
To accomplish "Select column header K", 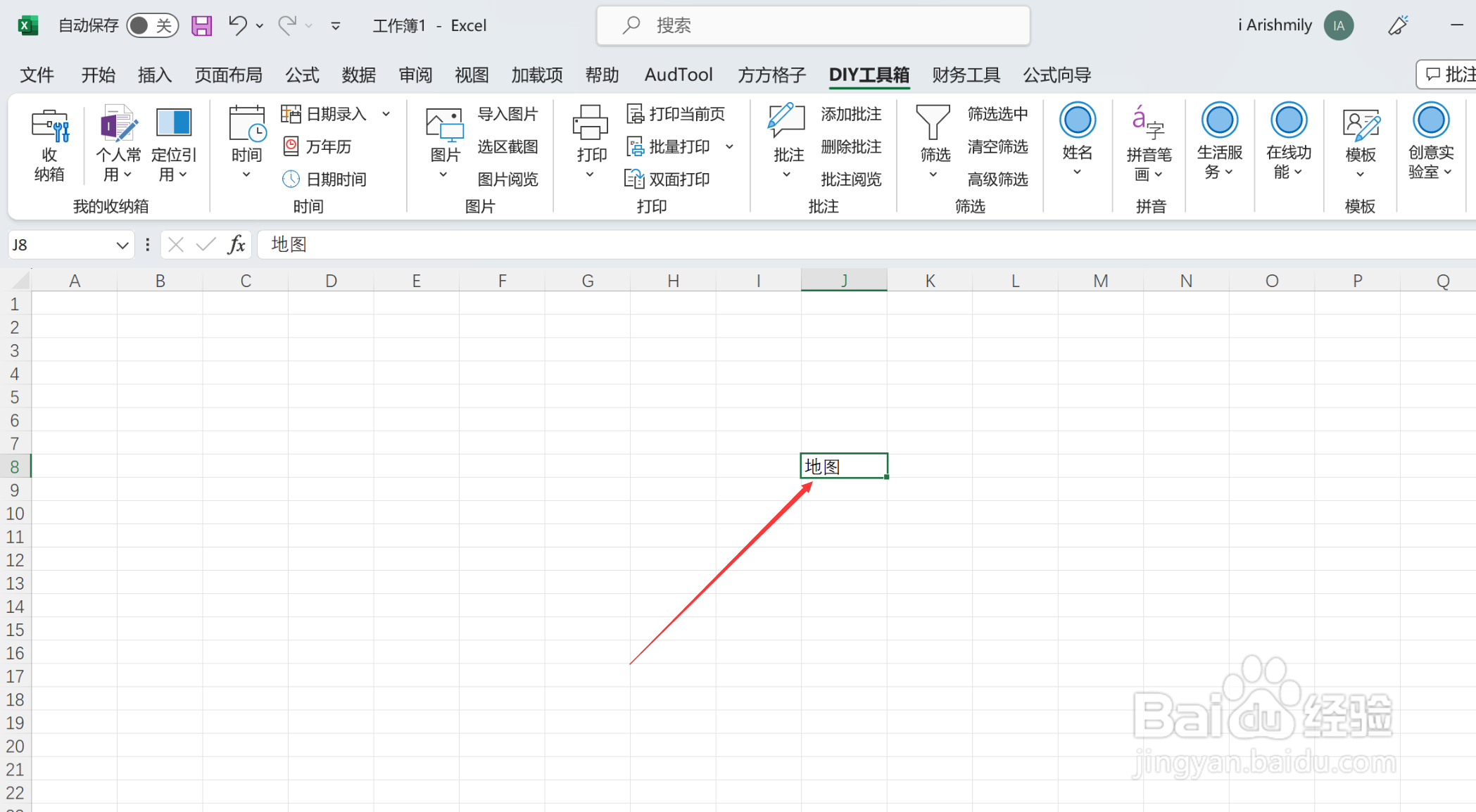I will tap(930, 281).
